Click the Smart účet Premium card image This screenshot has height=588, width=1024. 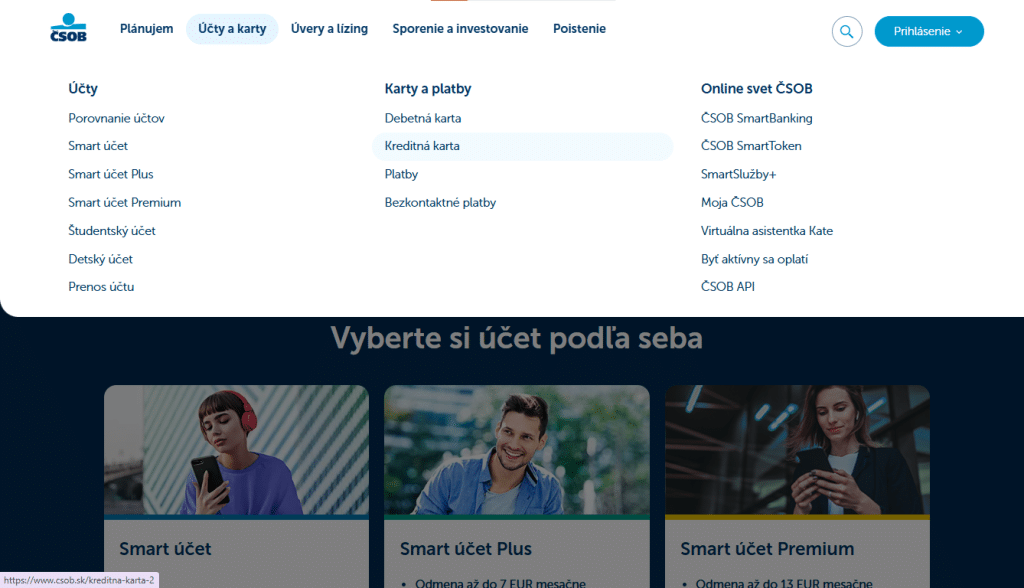tap(797, 450)
